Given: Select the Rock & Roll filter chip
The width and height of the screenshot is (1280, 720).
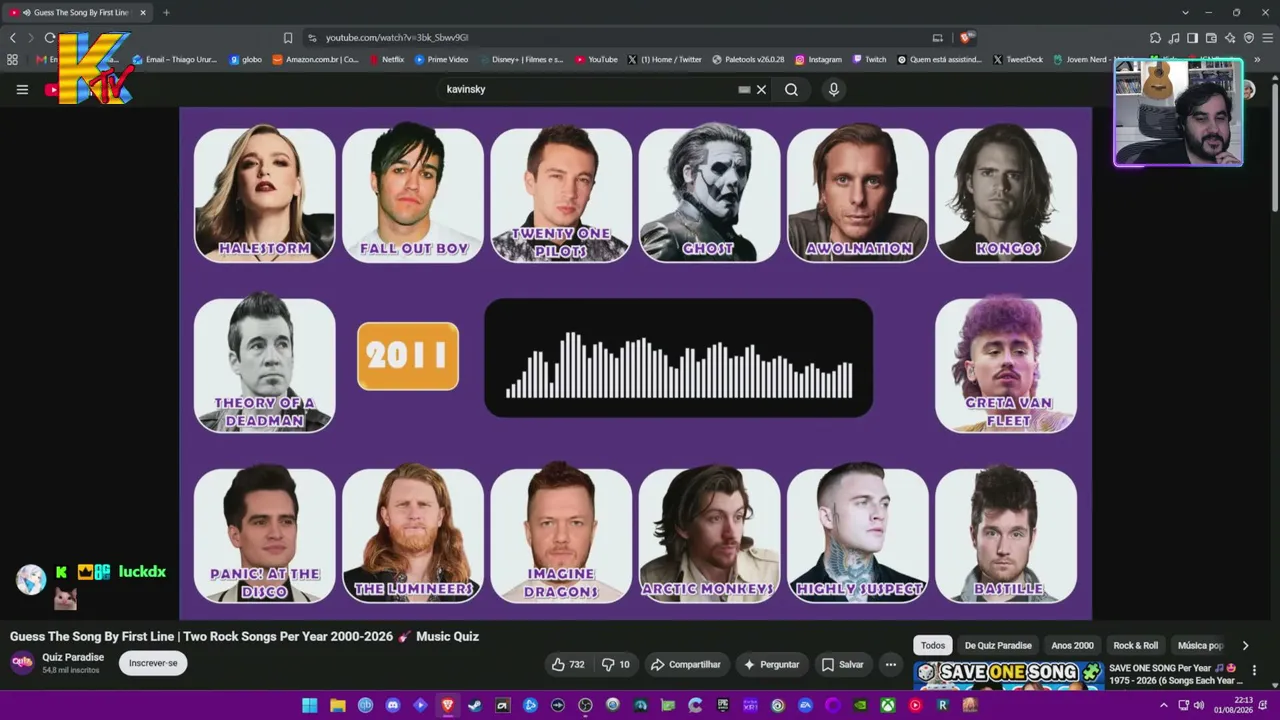Looking at the screenshot, I should pyautogui.click(x=1136, y=646).
